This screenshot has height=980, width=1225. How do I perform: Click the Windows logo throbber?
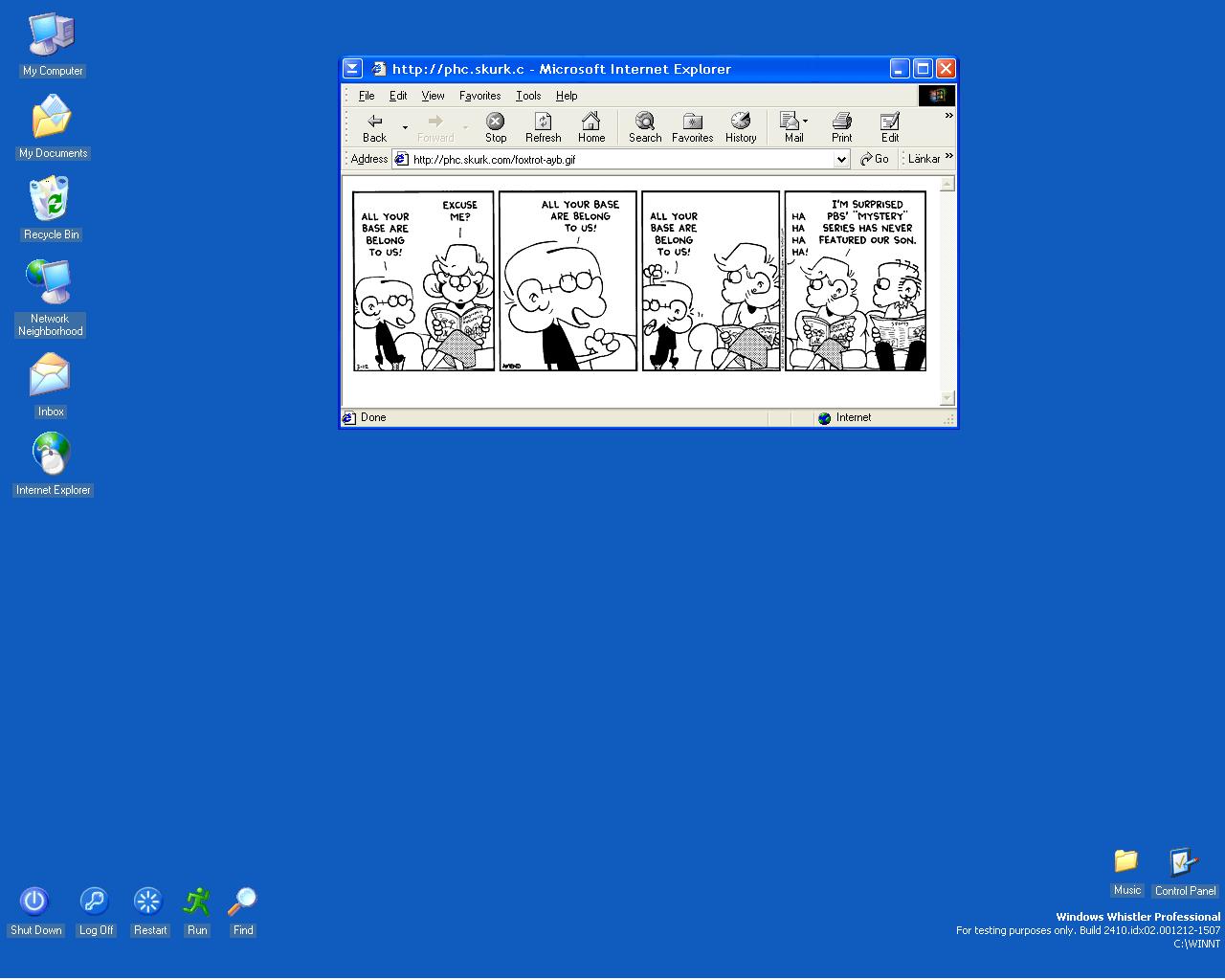(x=937, y=96)
